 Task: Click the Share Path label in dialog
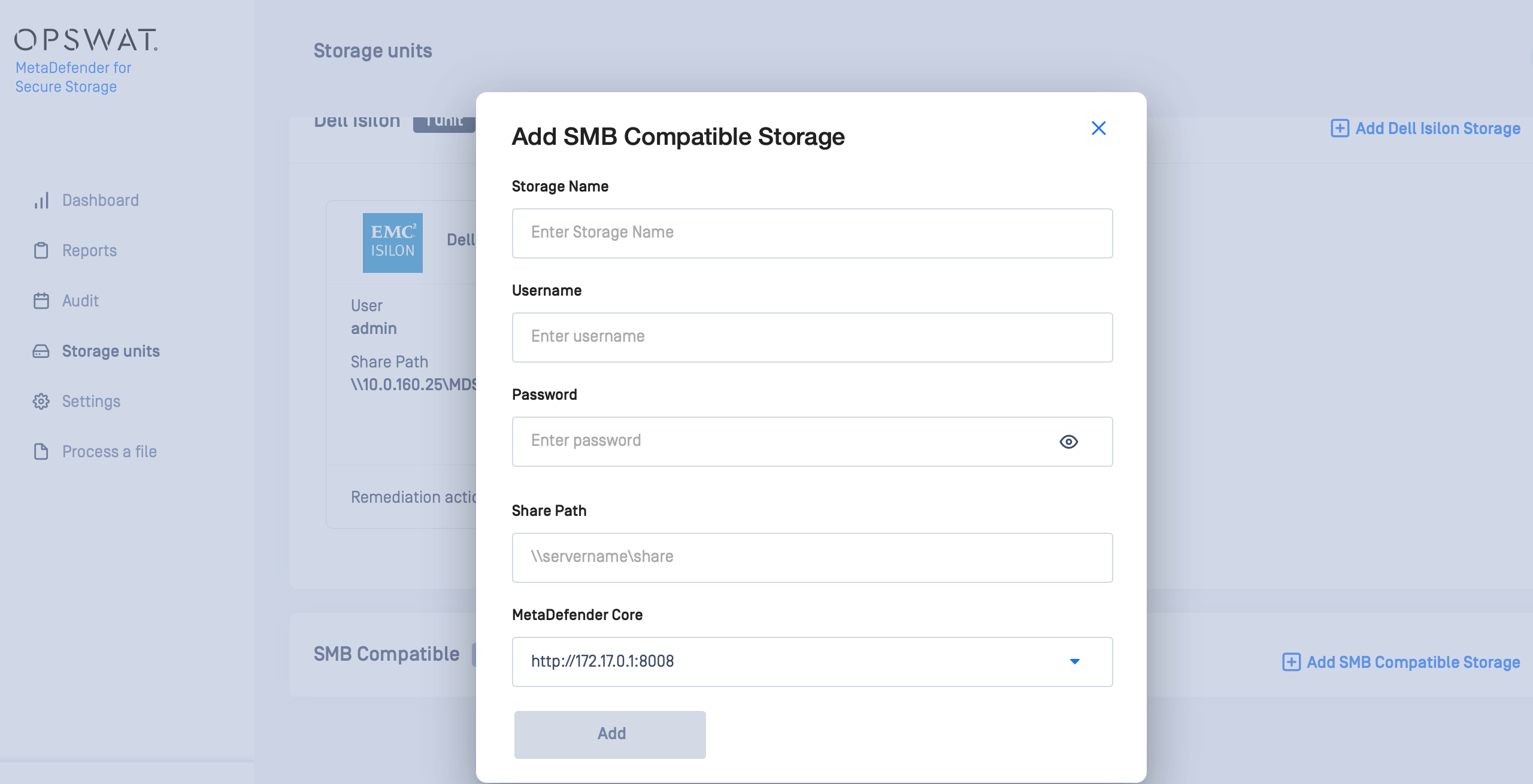click(549, 511)
